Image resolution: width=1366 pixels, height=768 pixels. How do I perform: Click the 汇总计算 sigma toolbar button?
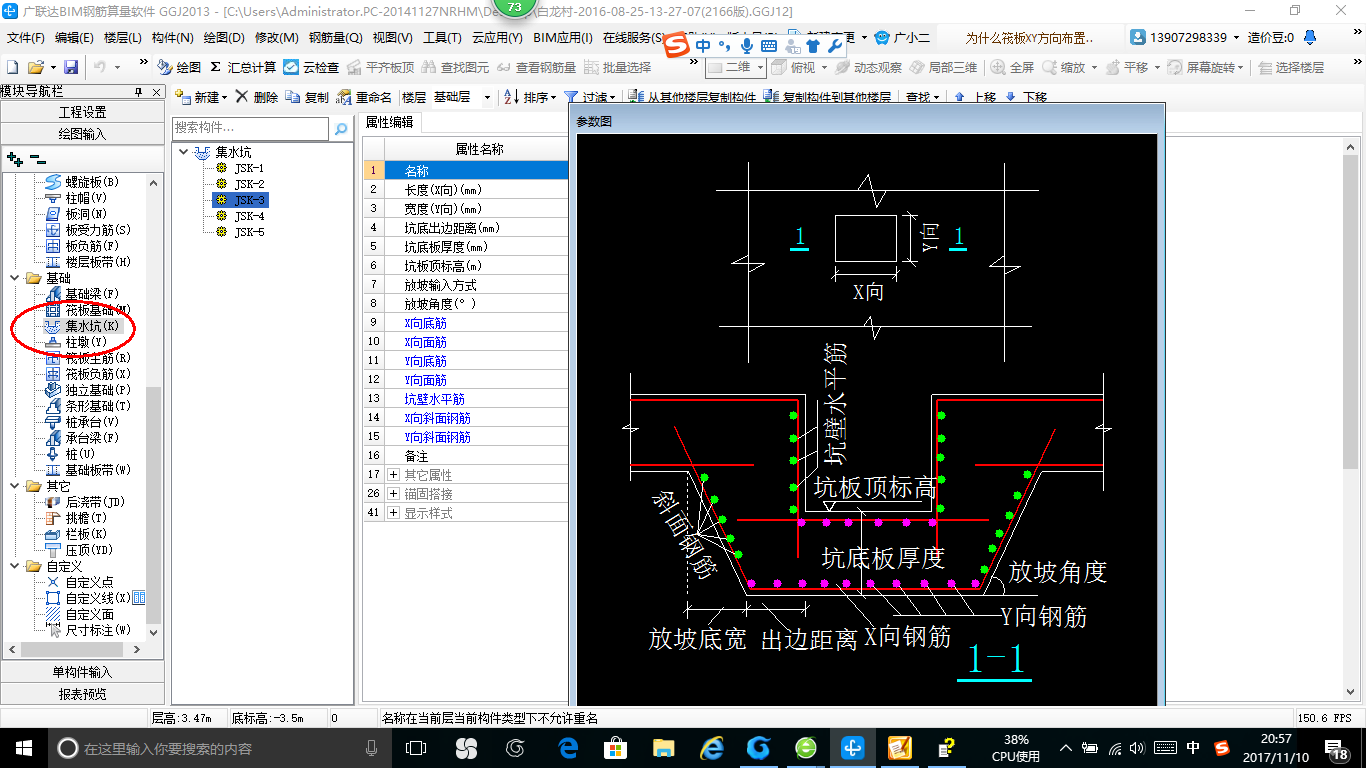point(243,67)
